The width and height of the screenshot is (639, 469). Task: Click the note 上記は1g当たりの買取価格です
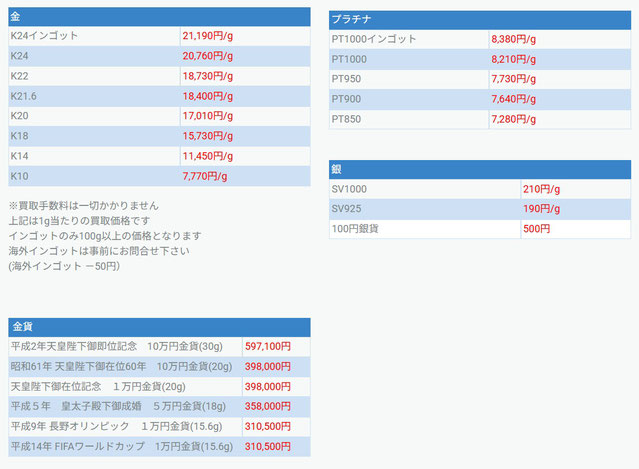[79, 221]
